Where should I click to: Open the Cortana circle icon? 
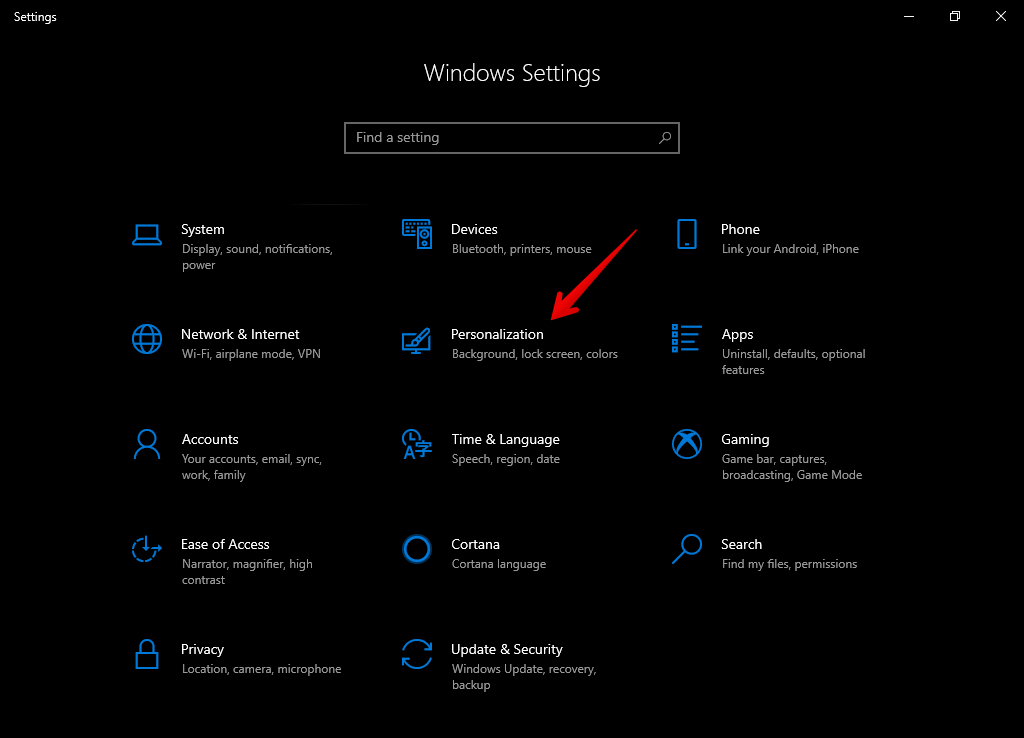(x=417, y=549)
